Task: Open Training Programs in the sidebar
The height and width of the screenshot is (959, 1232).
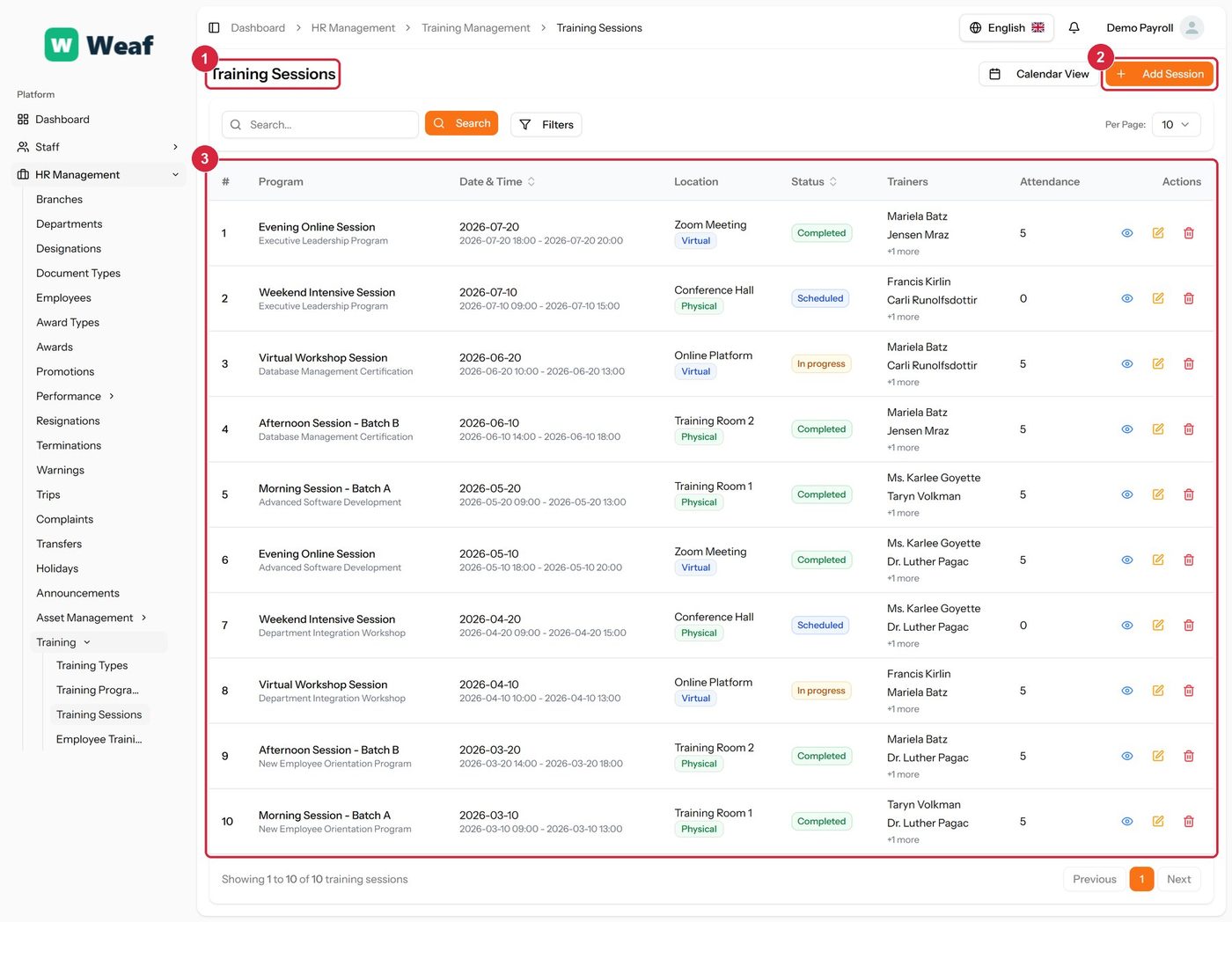Action: tap(97, 691)
